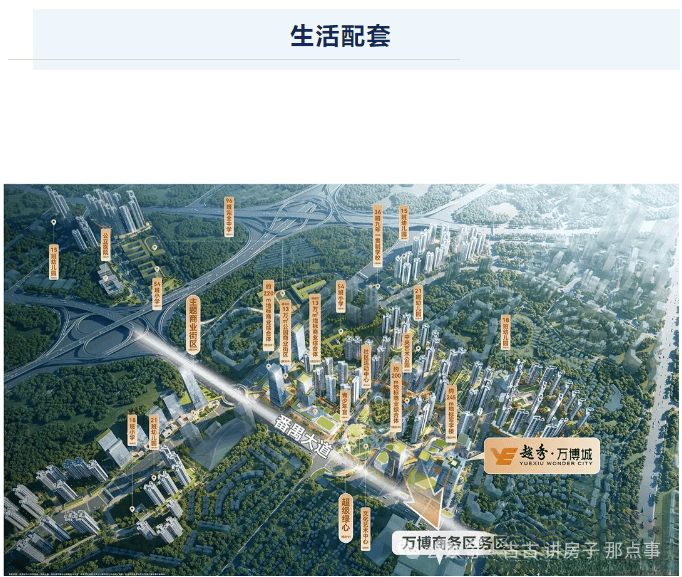Click the 约200m 地标商业综合体 label

tap(396, 397)
